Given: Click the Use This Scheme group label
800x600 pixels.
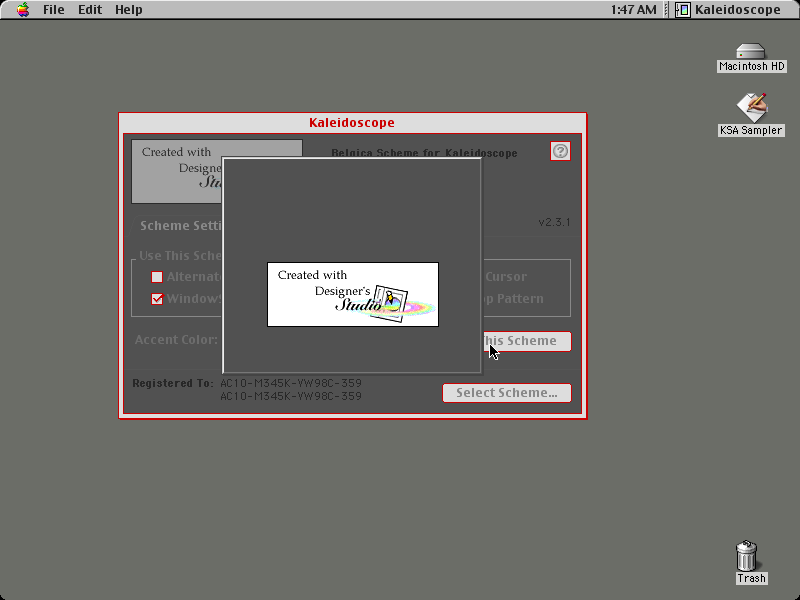Looking at the screenshot, I should point(181,256).
